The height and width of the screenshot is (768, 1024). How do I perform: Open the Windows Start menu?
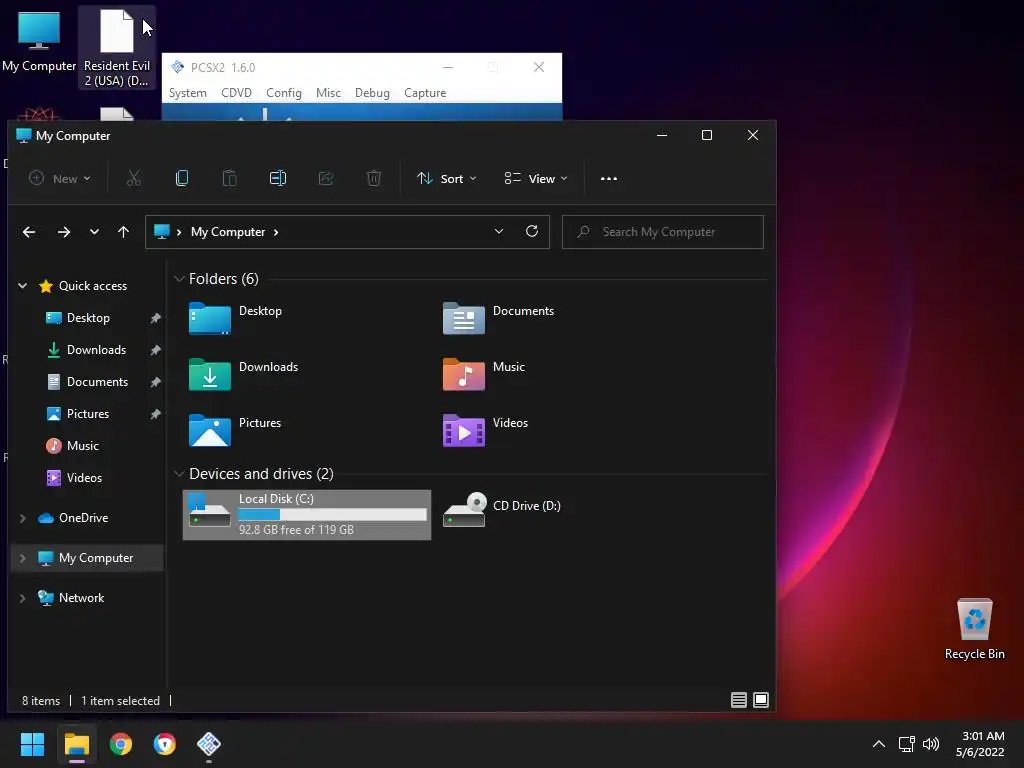(32, 744)
